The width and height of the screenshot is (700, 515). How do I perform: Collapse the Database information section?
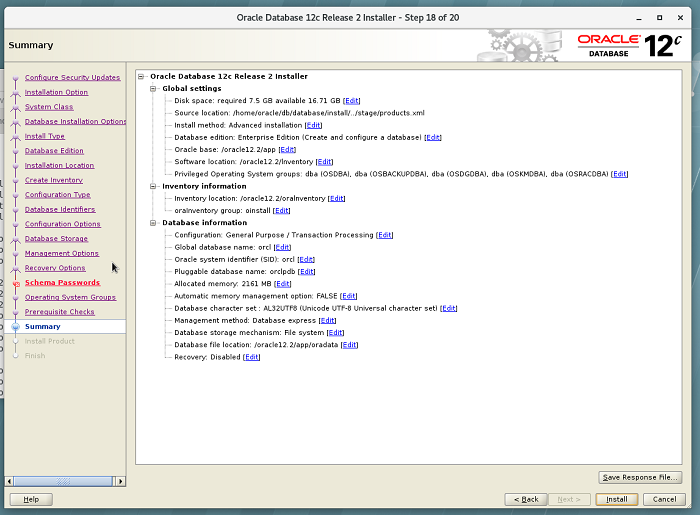(x=154, y=222)
